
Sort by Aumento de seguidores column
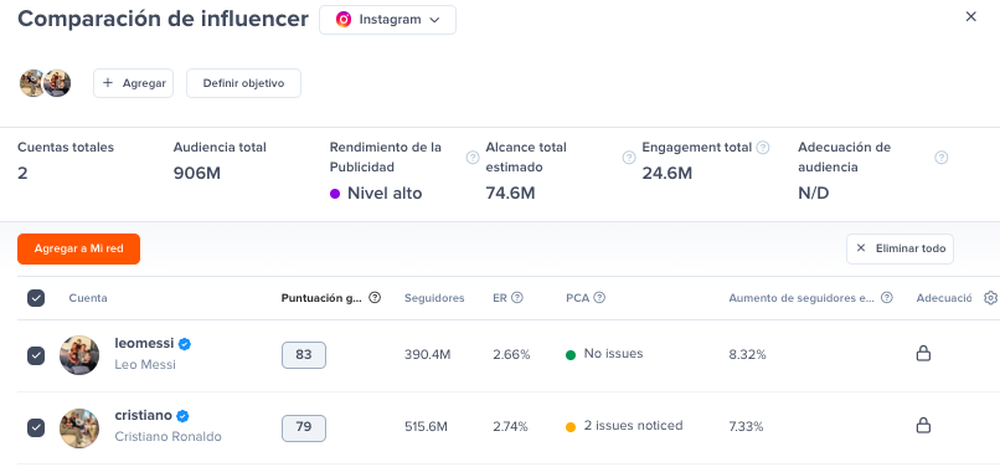tap(802, 298)
